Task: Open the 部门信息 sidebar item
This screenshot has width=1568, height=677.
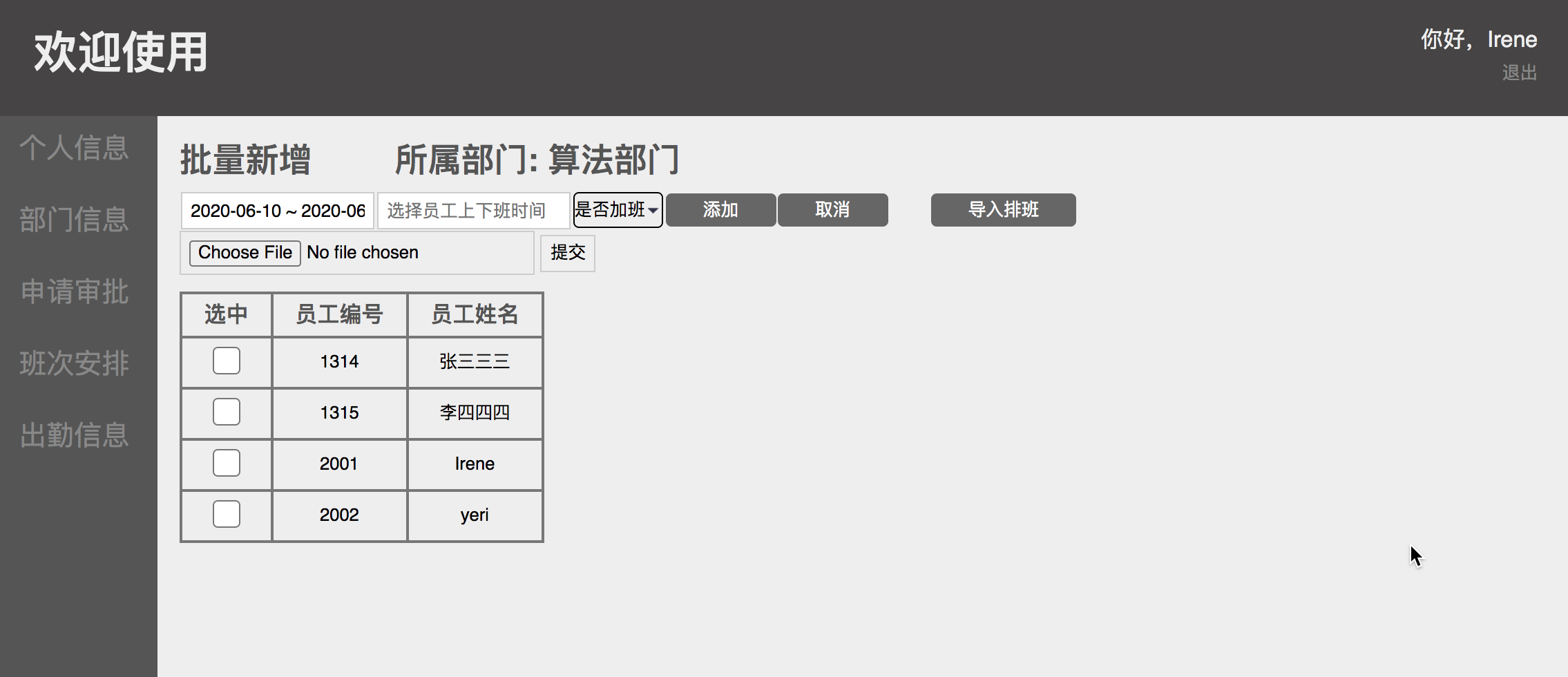Action: pos(75,220)
